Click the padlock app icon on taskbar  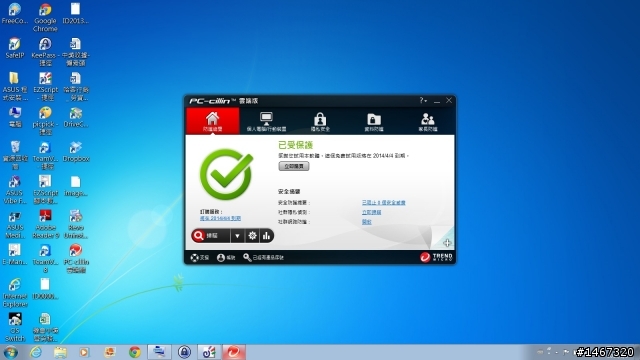click(x=184, y=352)
